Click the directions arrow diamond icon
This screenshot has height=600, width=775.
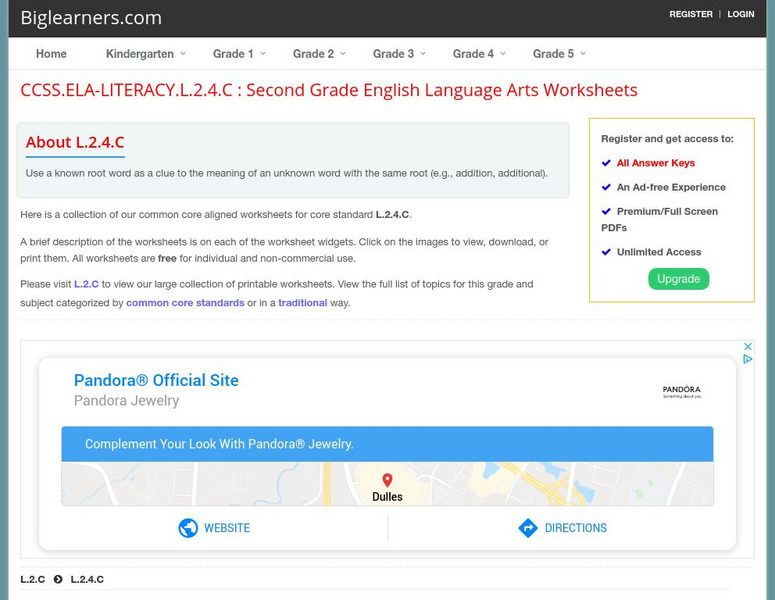tap(527, 528)
